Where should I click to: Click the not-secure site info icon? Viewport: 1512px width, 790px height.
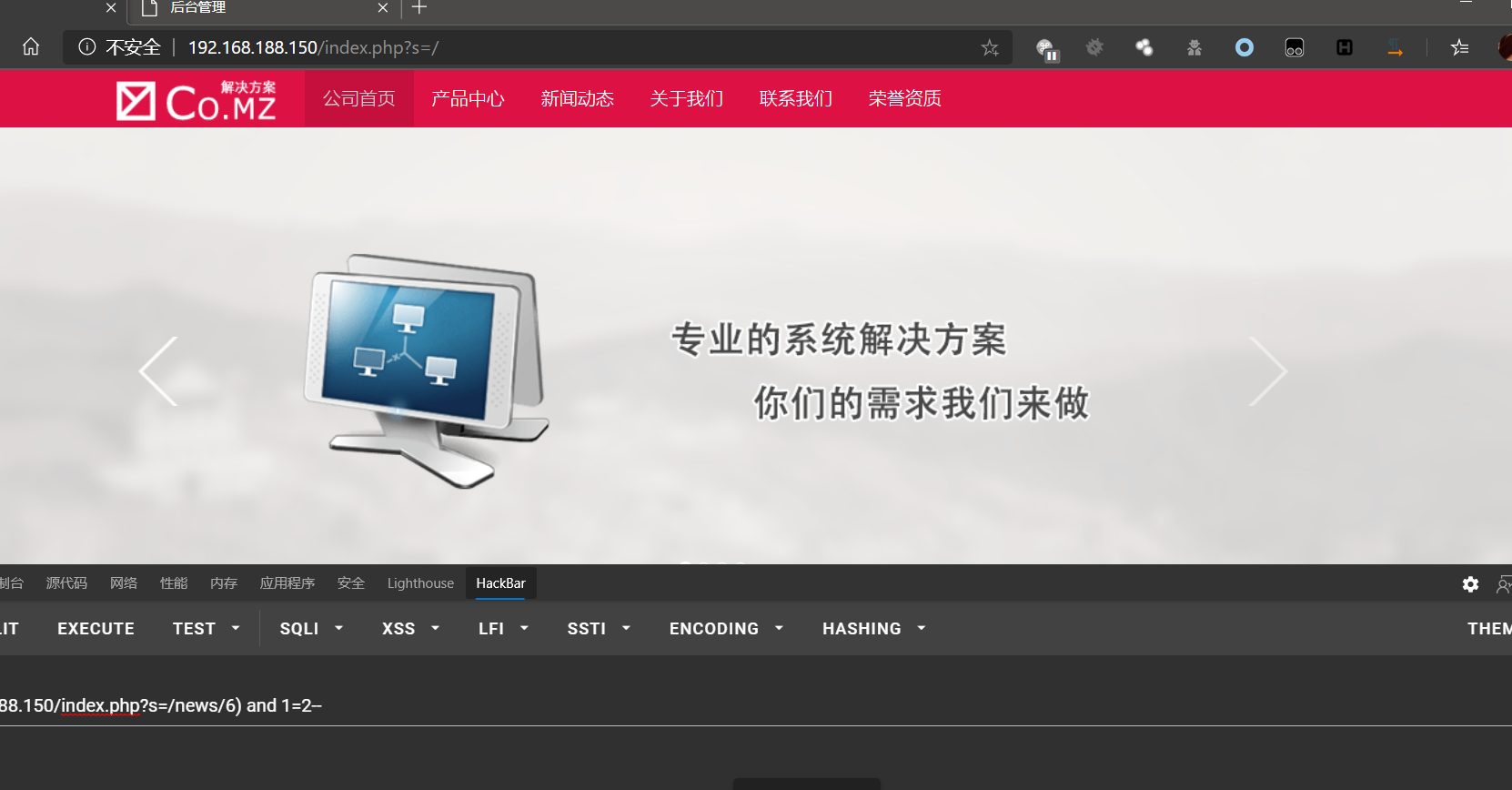87,46
